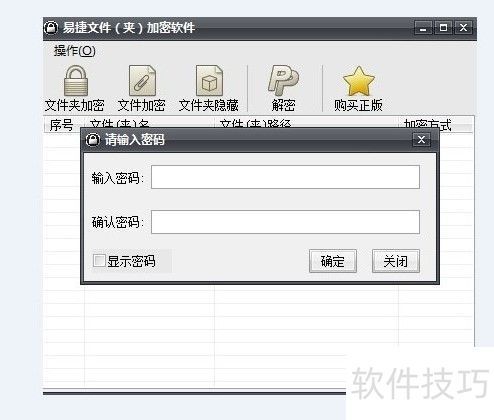Image resolution: width=494 pixels, height=420 pixels.
Task: Open the 文件夹隐藏 box icon
Action: click(209, 80)
